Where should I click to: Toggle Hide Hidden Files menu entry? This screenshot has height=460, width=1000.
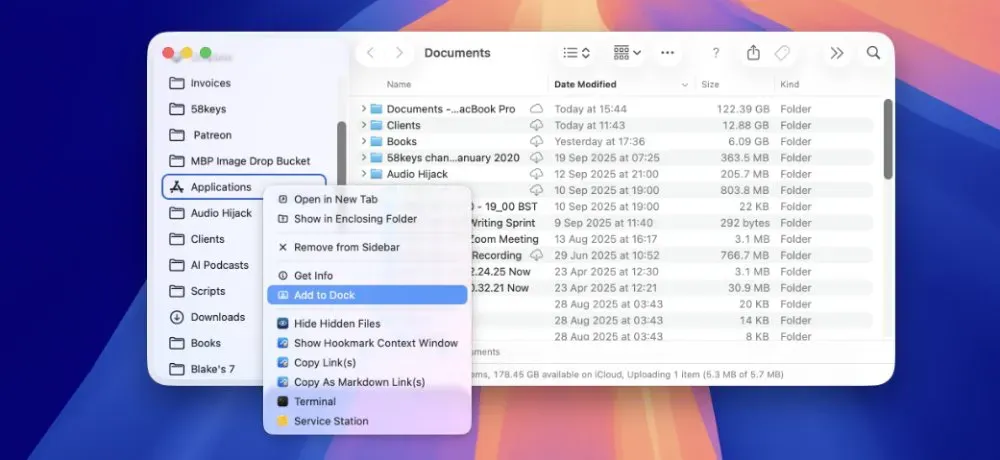337,324
